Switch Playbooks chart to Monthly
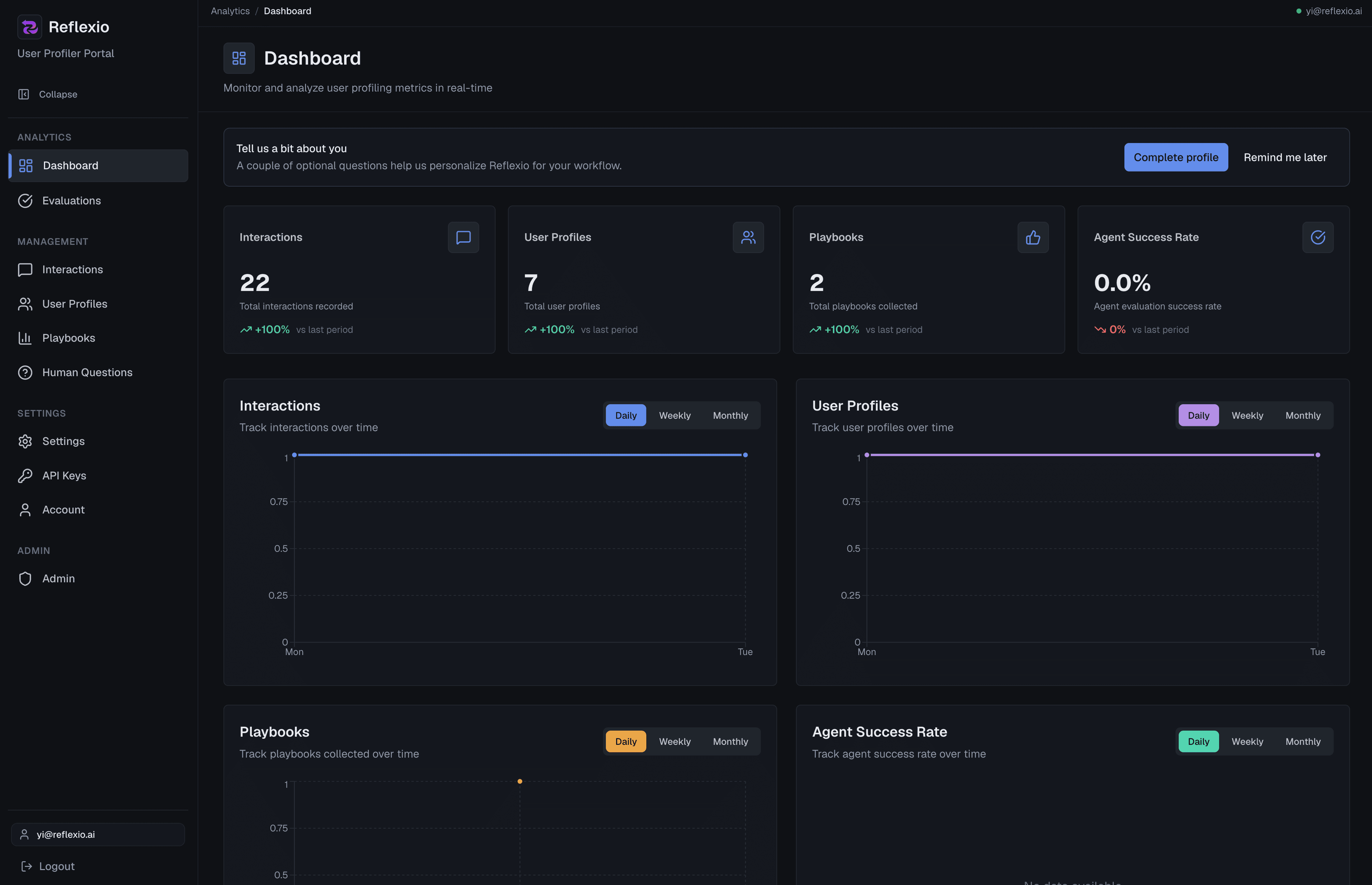 pyautogui.click(x=730, y=741)
